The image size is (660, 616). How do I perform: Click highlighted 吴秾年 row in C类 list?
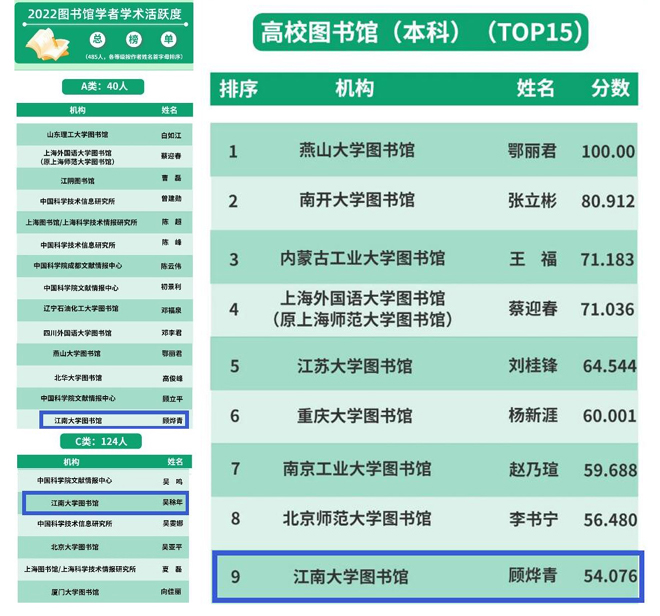pyautogui.click(x=104, y=501)
